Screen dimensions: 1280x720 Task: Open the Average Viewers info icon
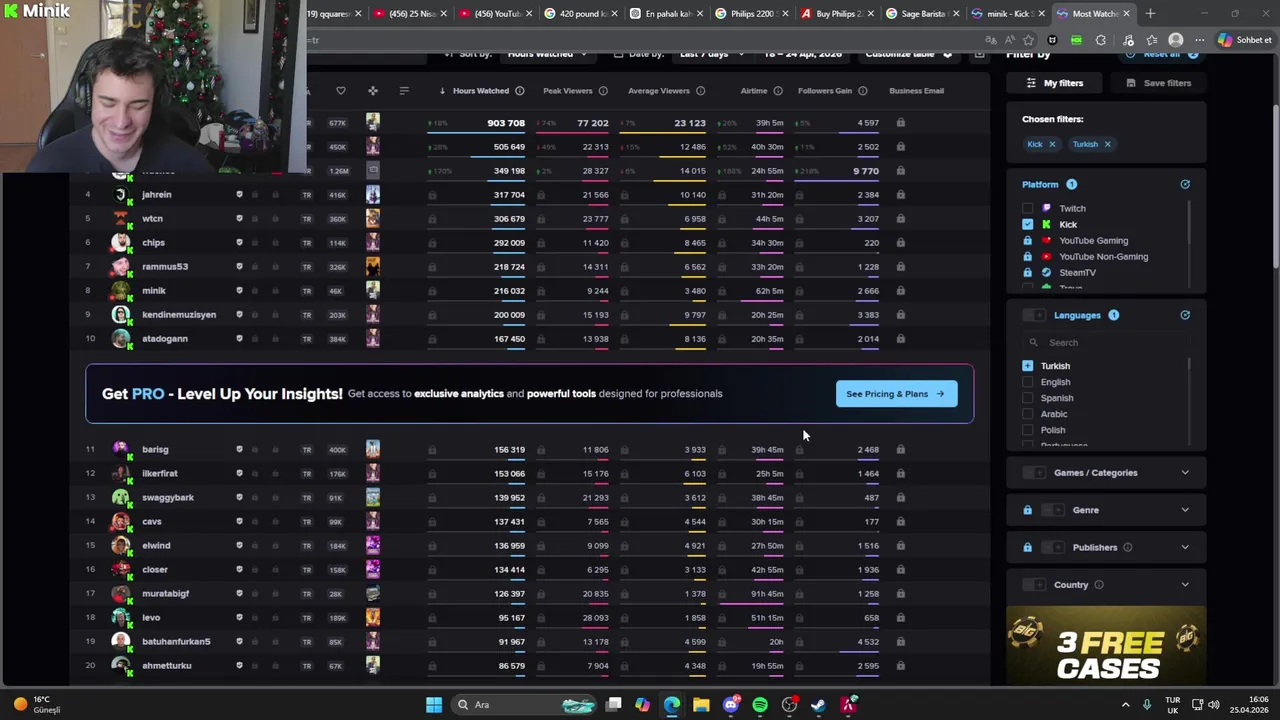click(700, 91)
